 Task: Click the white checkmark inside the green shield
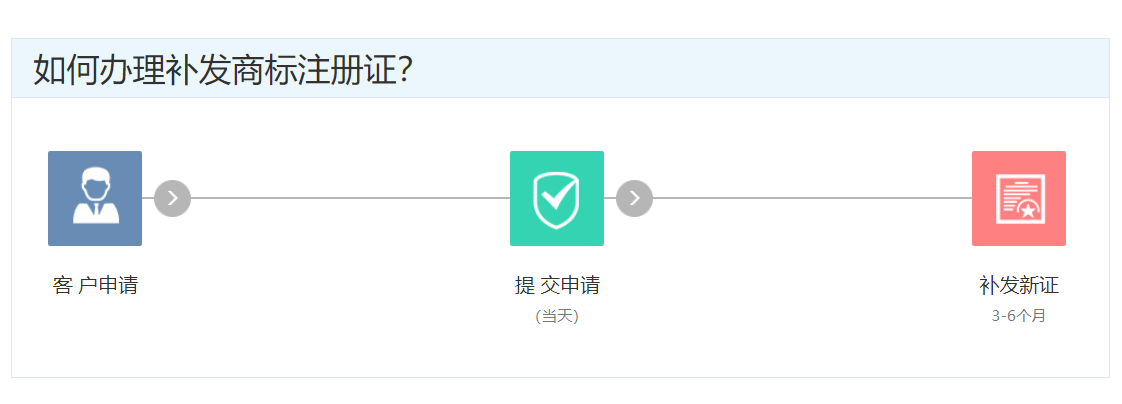556,192
